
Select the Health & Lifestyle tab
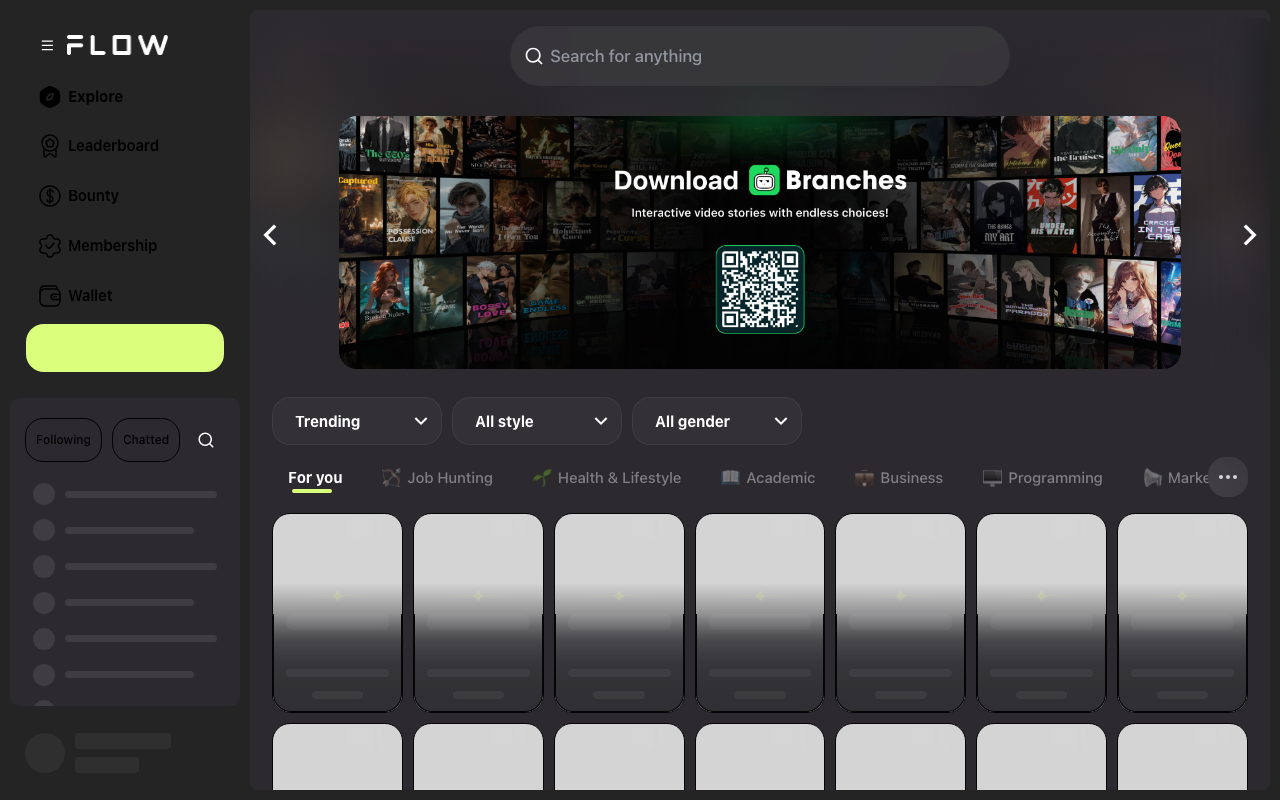607,478
